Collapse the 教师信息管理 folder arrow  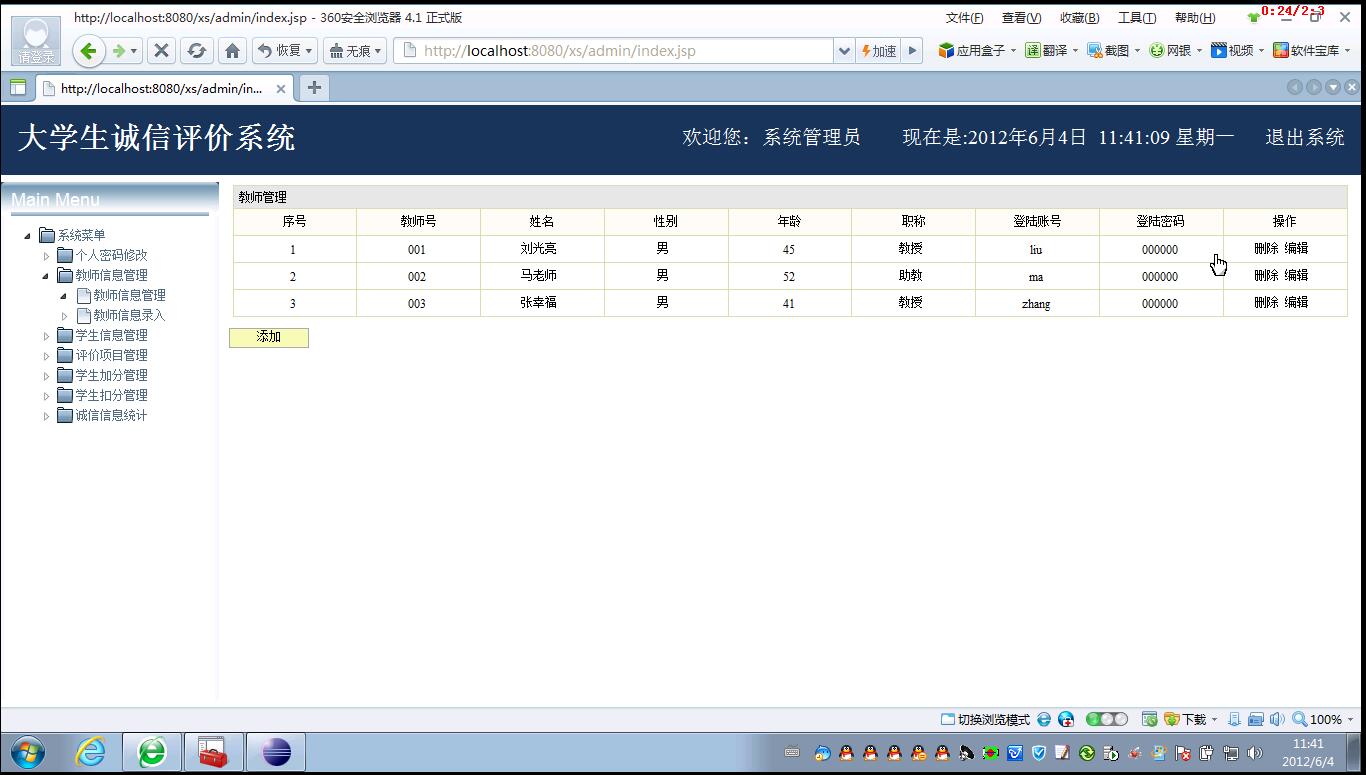(46, 276)
